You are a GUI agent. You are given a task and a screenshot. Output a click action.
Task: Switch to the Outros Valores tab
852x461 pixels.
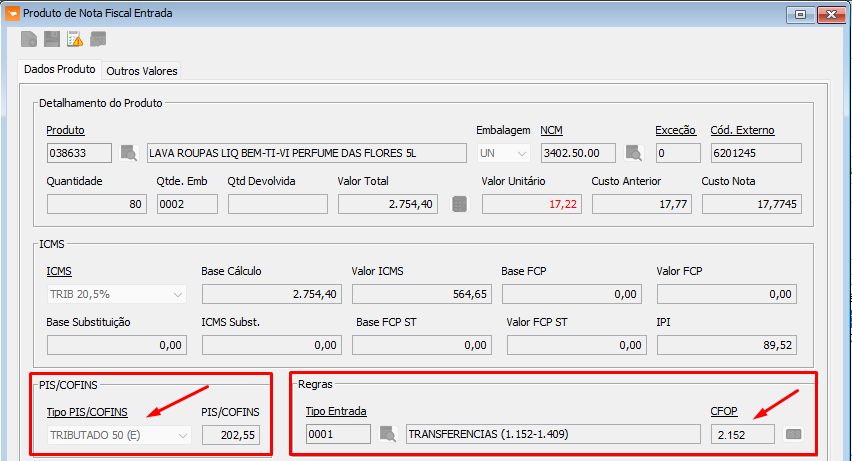pyautogui.click(x=141, y=71)
